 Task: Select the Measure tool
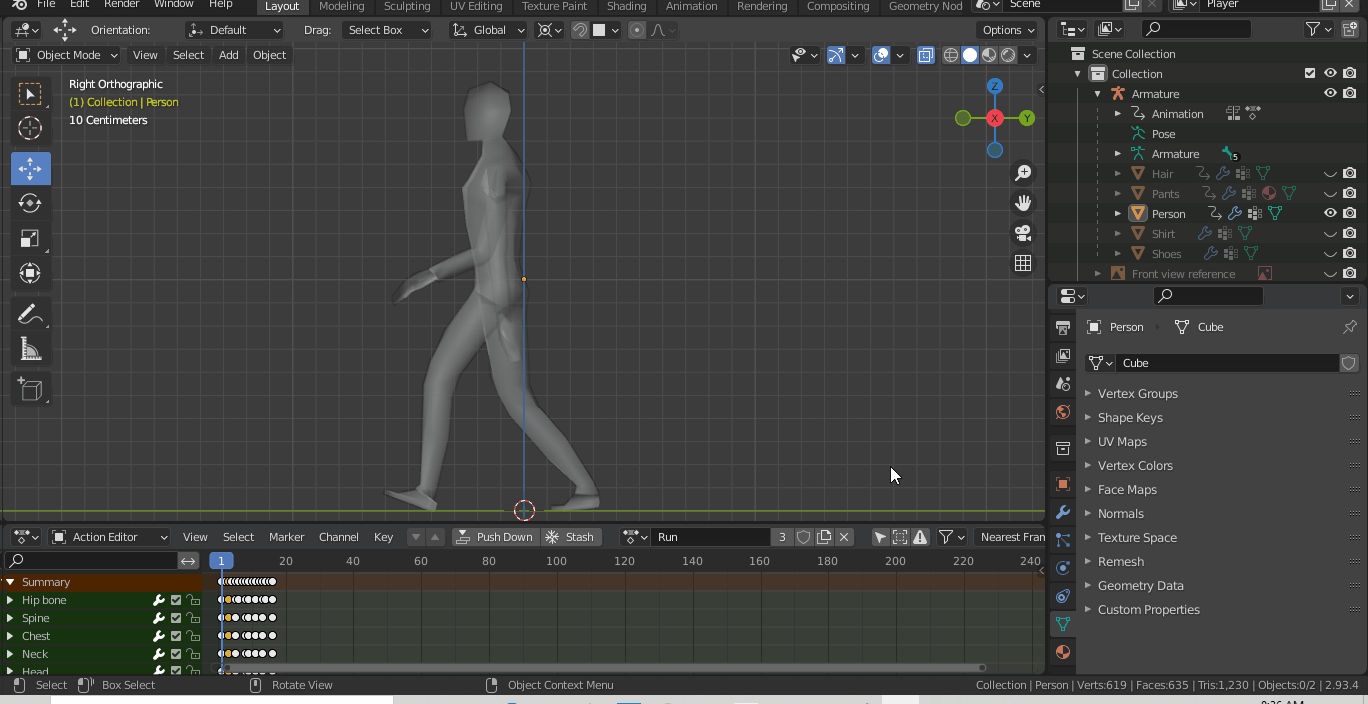tap(30, 349)
